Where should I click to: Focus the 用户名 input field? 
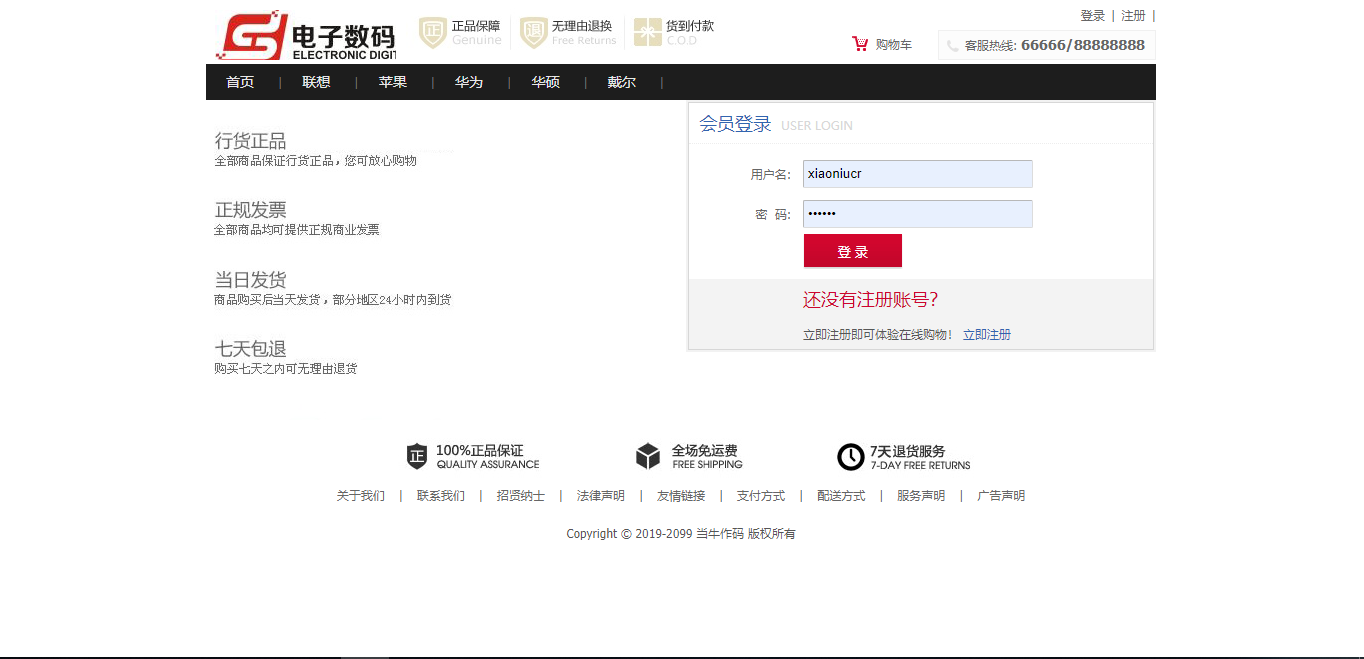coord(918,174)
